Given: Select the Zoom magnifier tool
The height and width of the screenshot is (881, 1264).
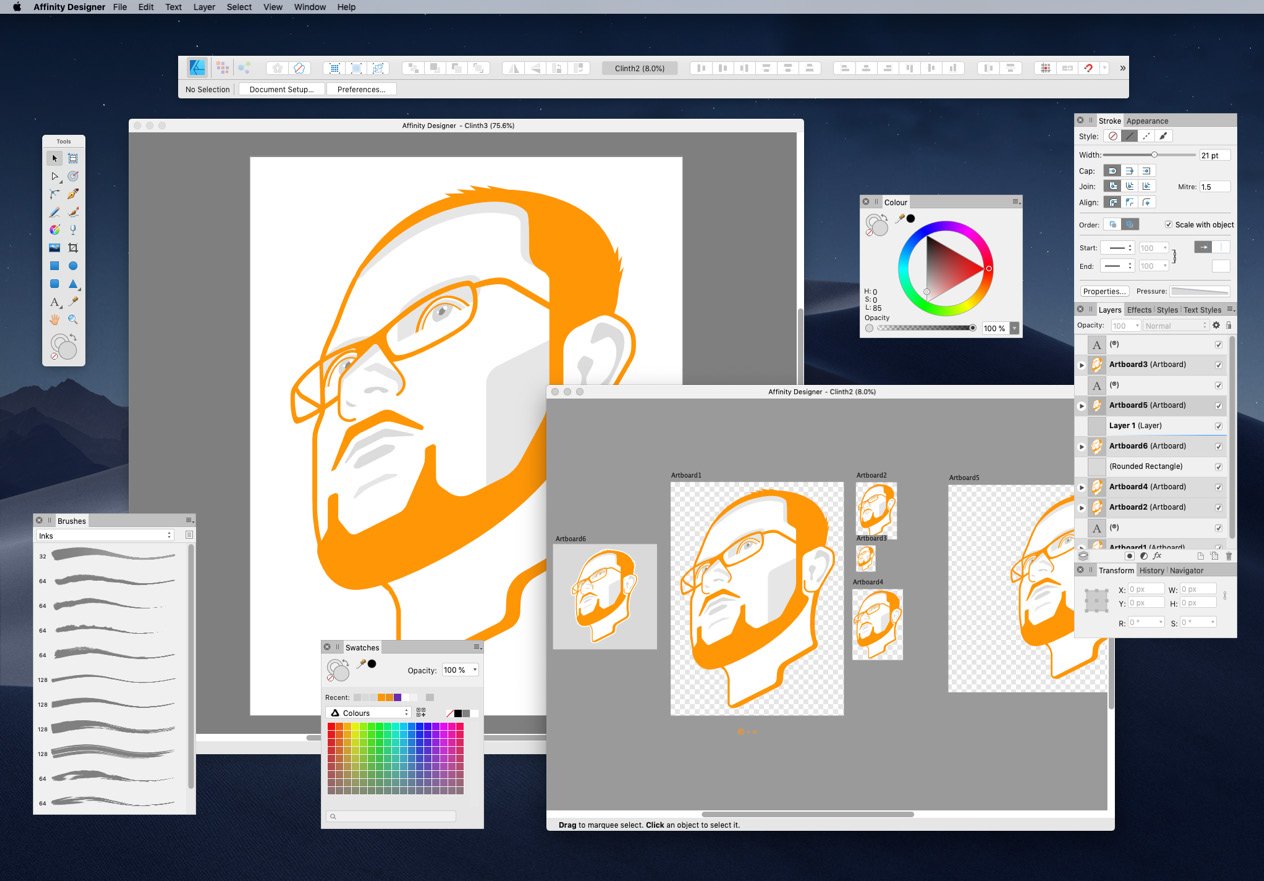Looking at the screenshot, I should (73, 320).
